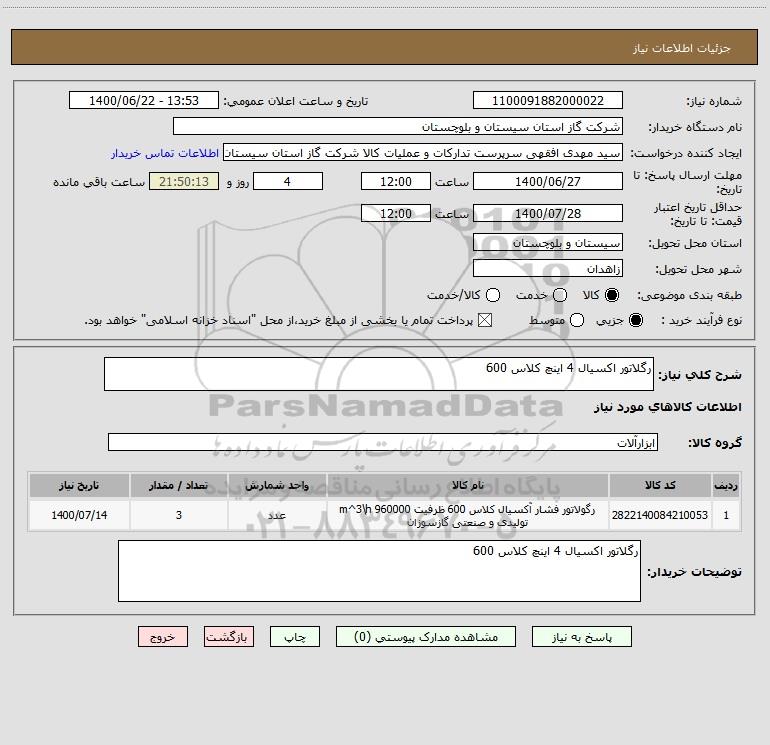Click the توضیحات خریدار notes box
This screenshot has width=770, height=745.
(x=379, y=571)
